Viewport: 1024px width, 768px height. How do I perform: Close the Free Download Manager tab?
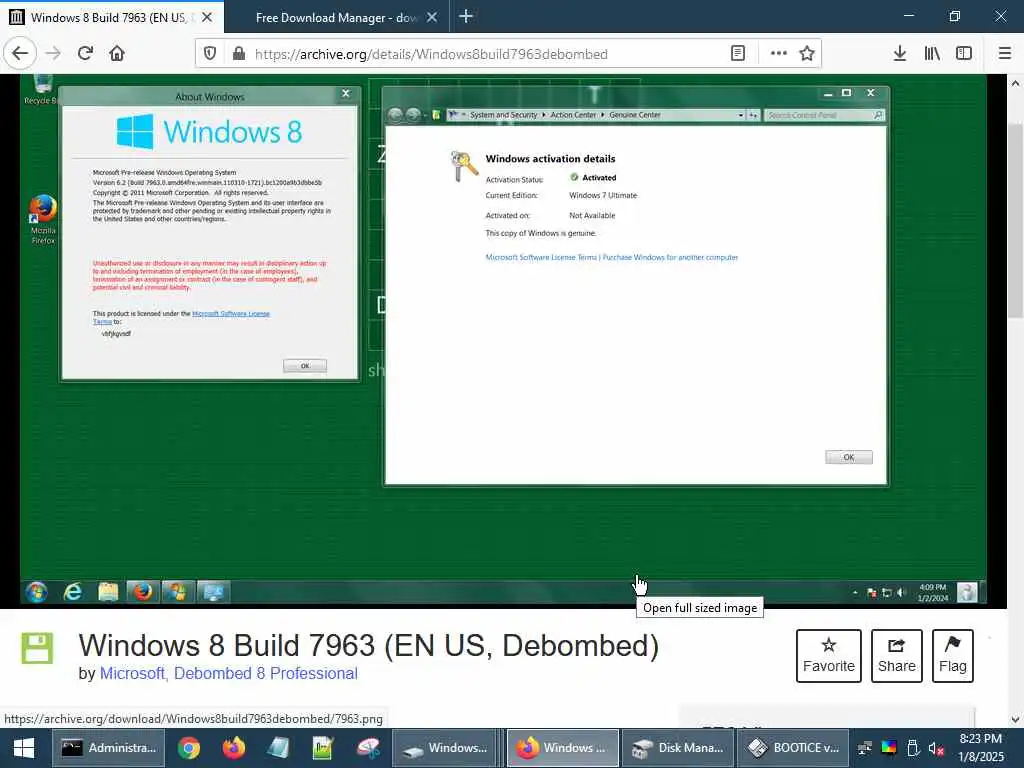click(x=432, y=18)
